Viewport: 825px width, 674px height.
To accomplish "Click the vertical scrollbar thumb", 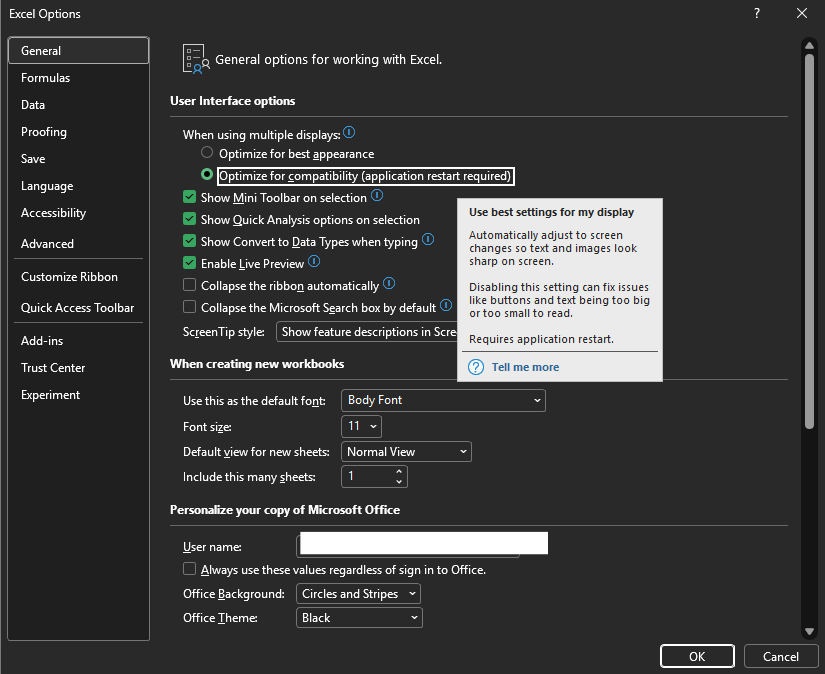I will (x=809, y=242).
